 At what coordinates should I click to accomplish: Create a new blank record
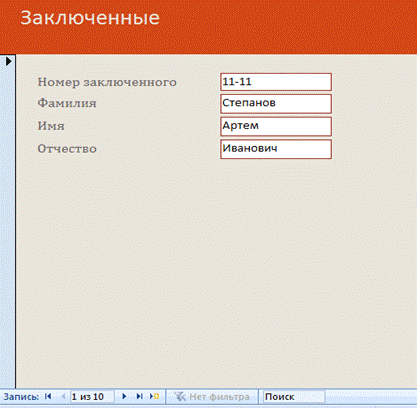pyautogui.click(x=154, y=396)
